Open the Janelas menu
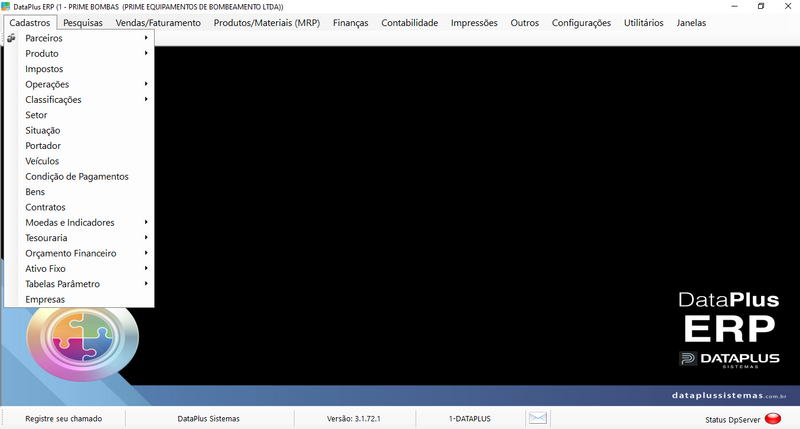Viewport: 800px width, 429px height. [691, 23]
